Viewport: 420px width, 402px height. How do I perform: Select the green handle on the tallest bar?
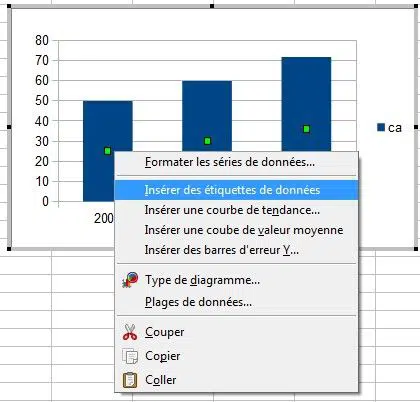pos(307,129)
